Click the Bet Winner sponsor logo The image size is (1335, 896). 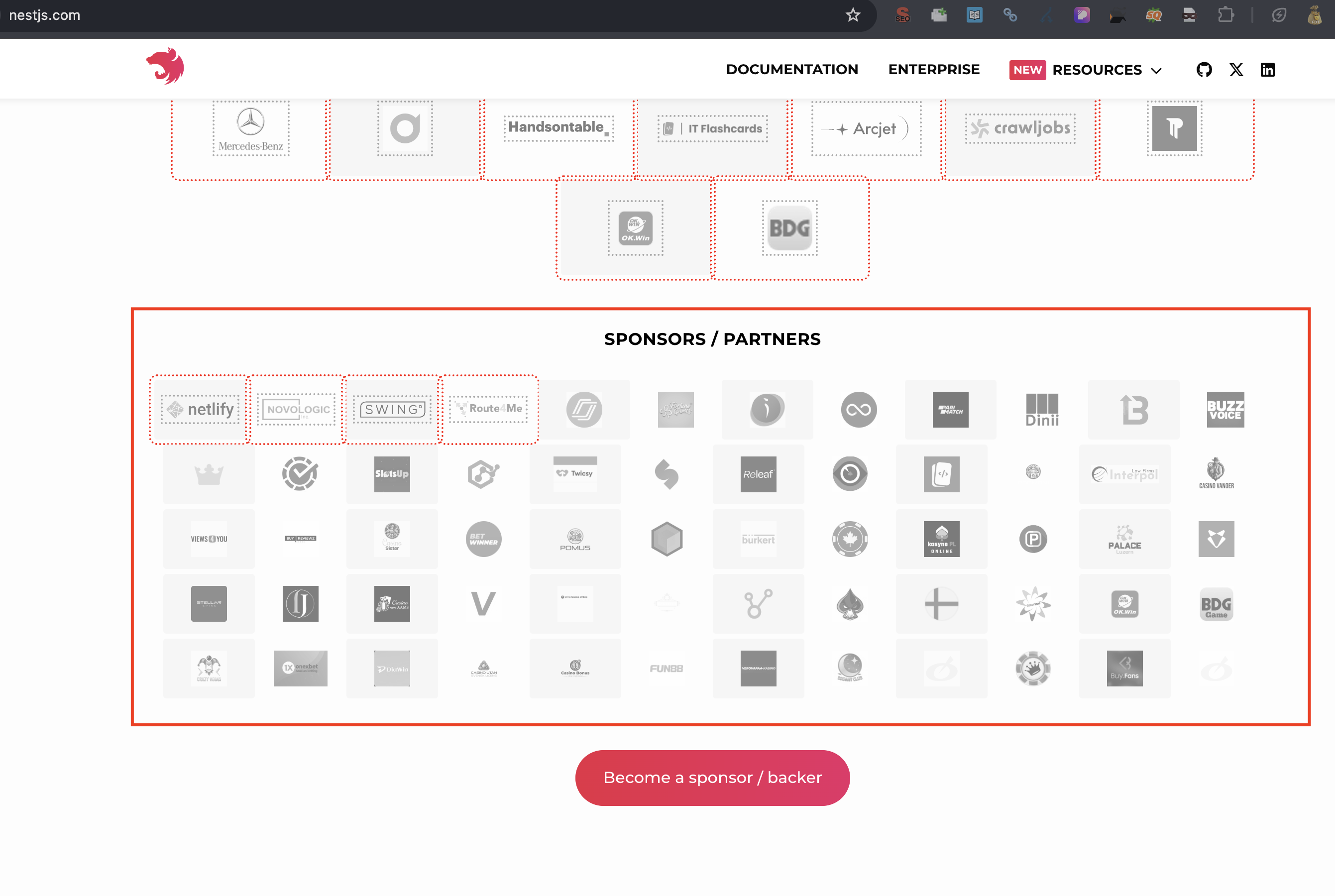(x=484, y=538)
